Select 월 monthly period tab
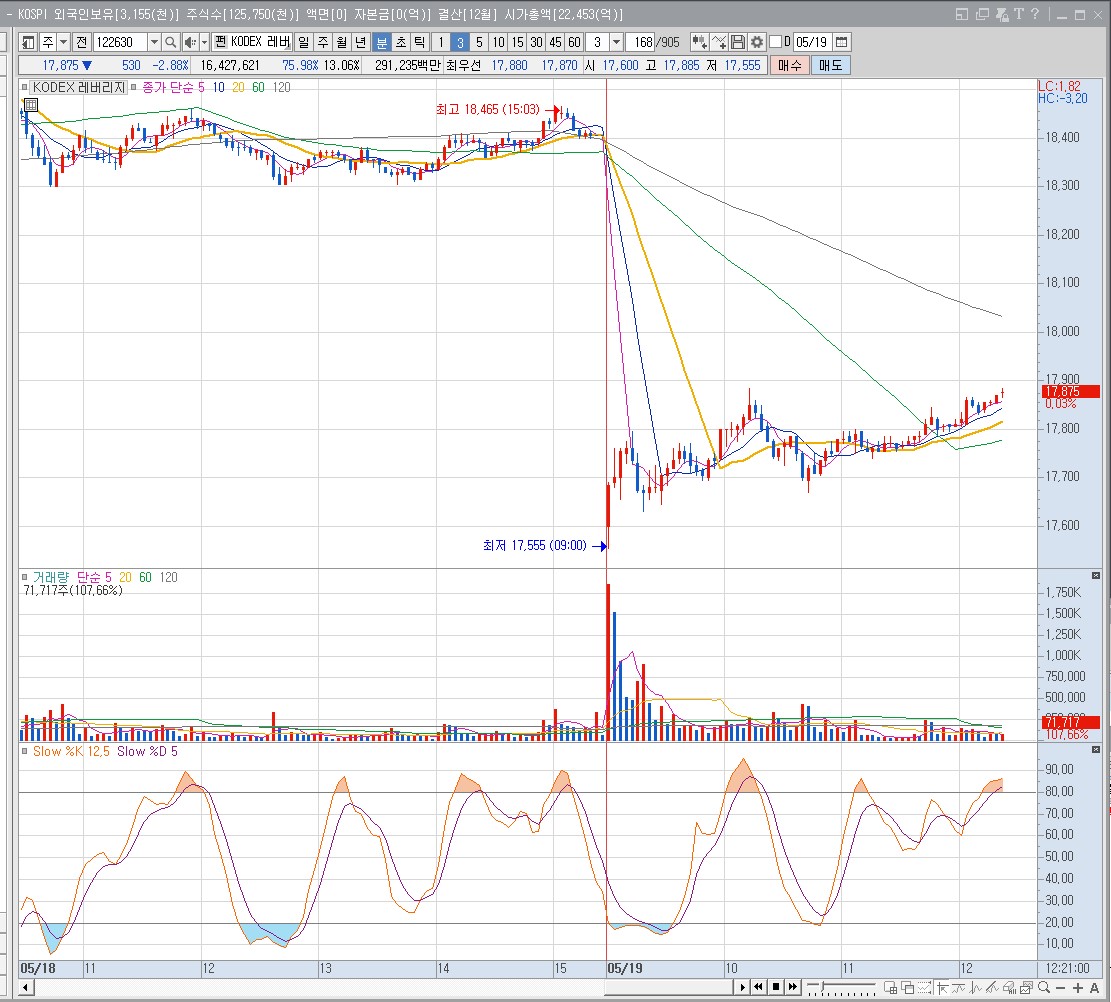Image resolution: width=1111 pixels, height=1002 pixels. coord(342,43)
